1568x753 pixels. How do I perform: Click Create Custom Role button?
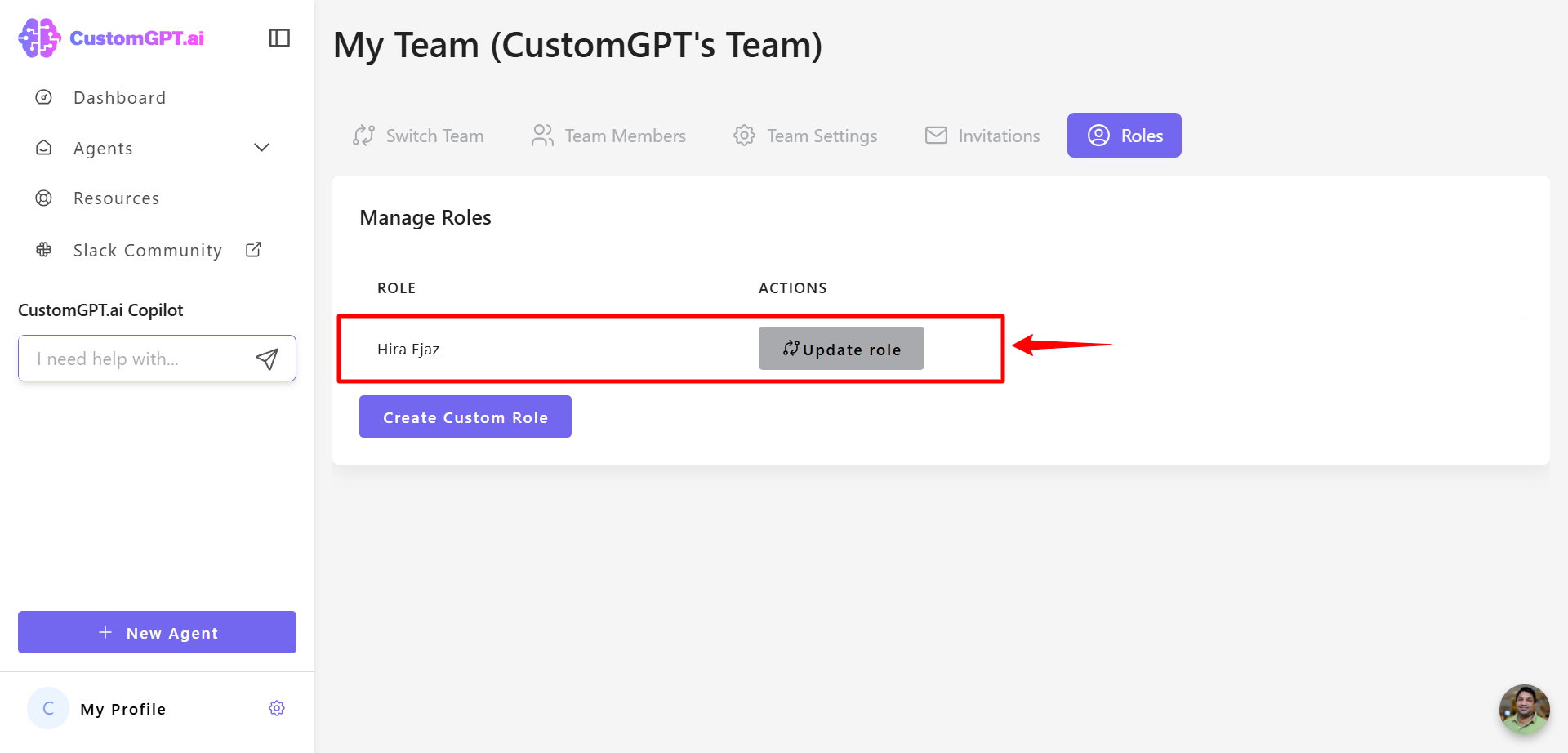pos(465,417)
